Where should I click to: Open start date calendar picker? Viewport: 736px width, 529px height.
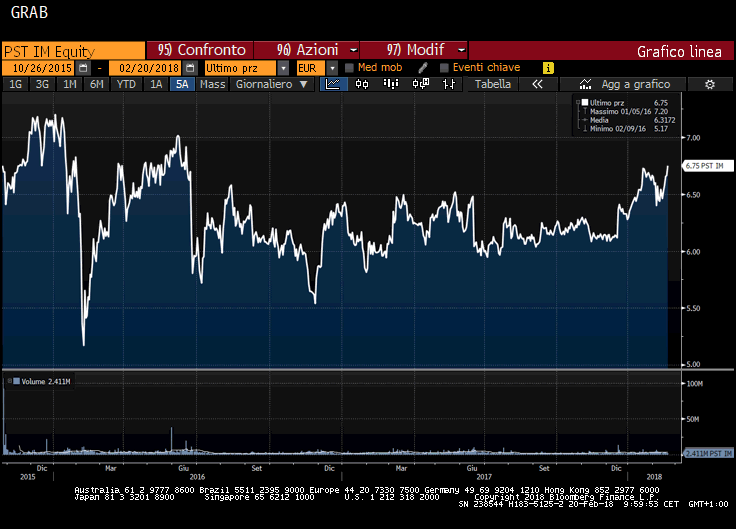click(83, 68)
